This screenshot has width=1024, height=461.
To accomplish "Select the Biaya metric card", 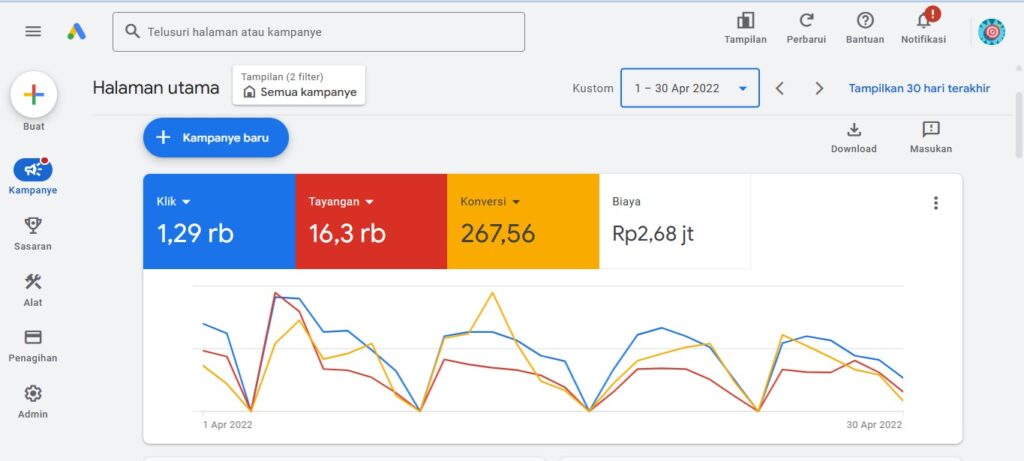I will click(674, 221).
